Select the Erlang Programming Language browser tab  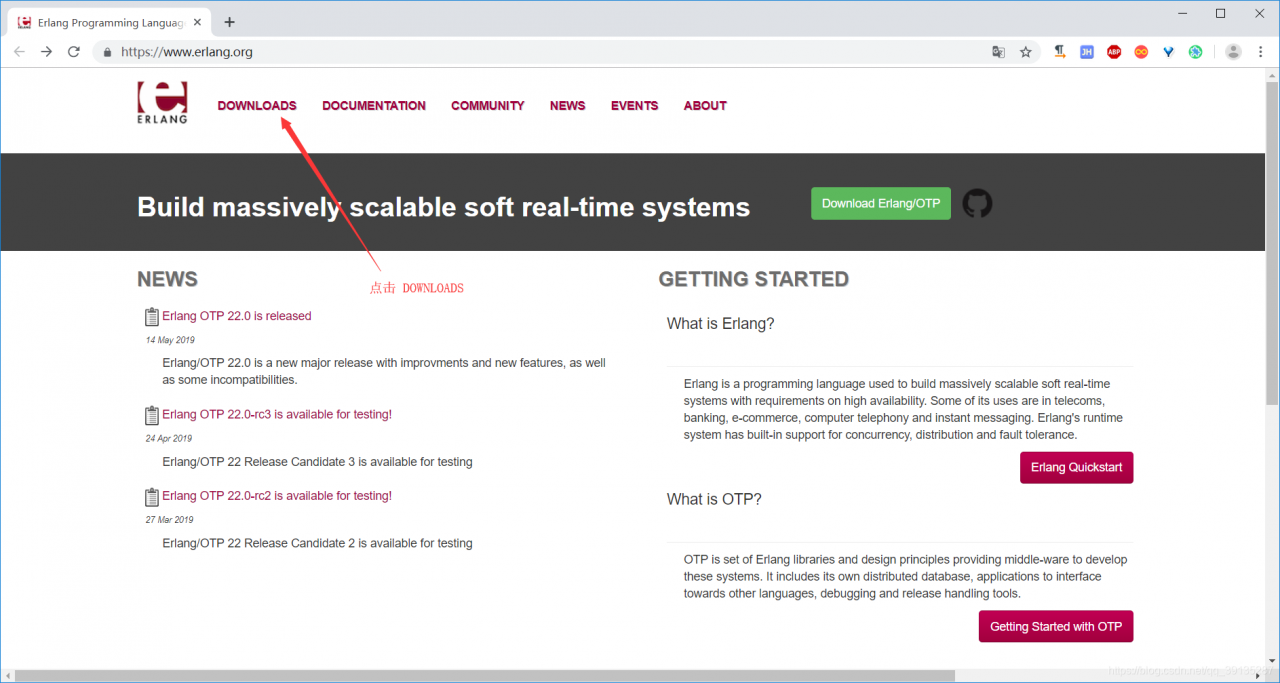coord(110,22)
